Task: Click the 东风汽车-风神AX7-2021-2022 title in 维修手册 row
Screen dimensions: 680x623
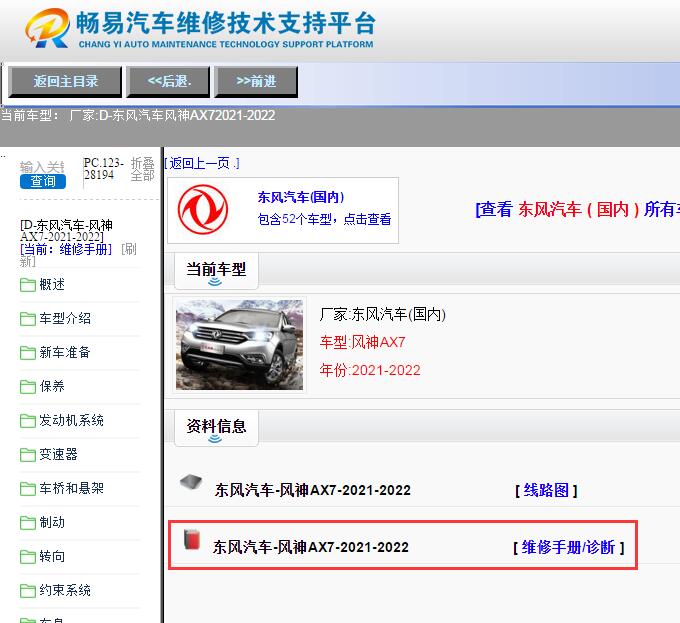Action: click(x=311, y=548)
